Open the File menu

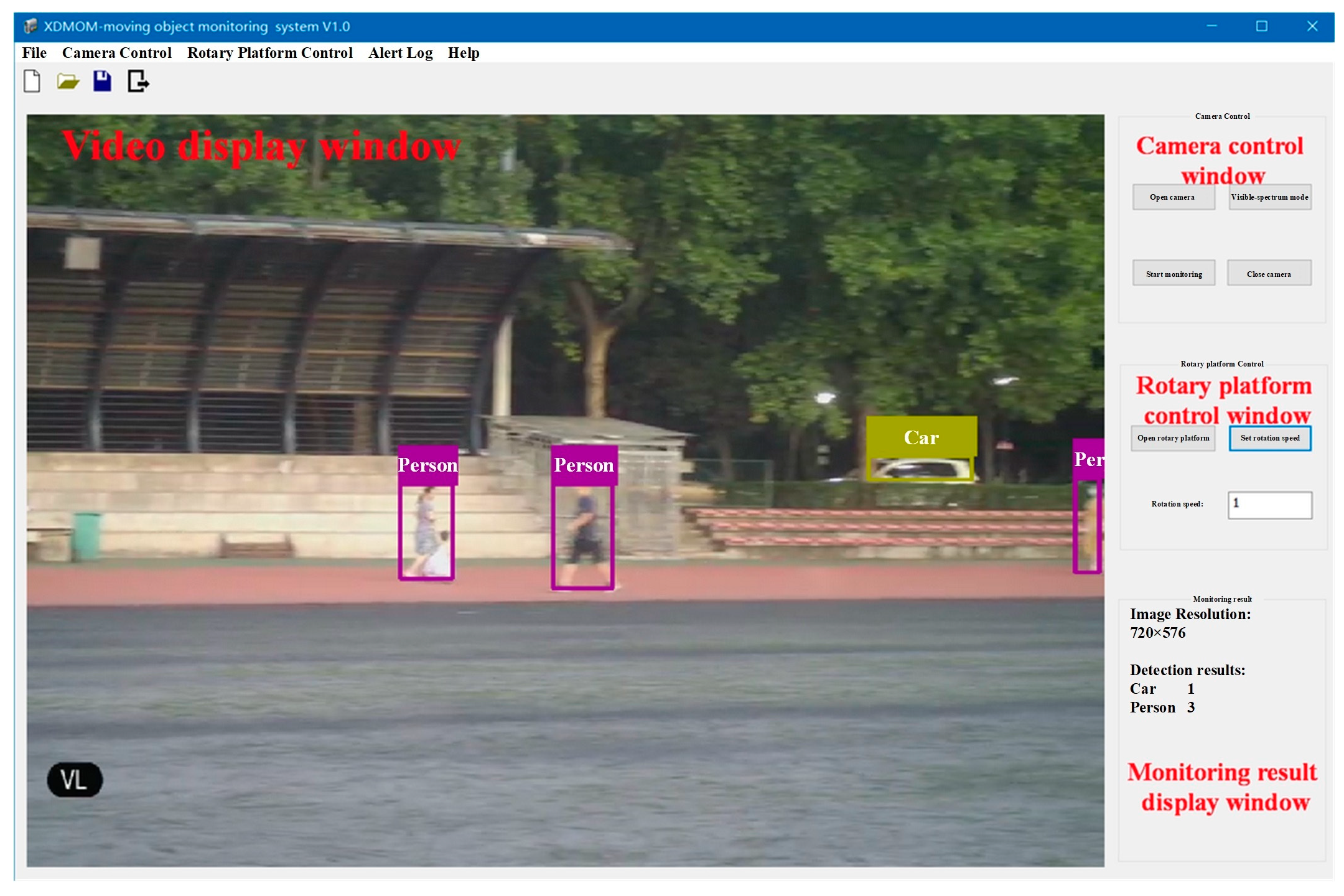[x=34, y=53]
